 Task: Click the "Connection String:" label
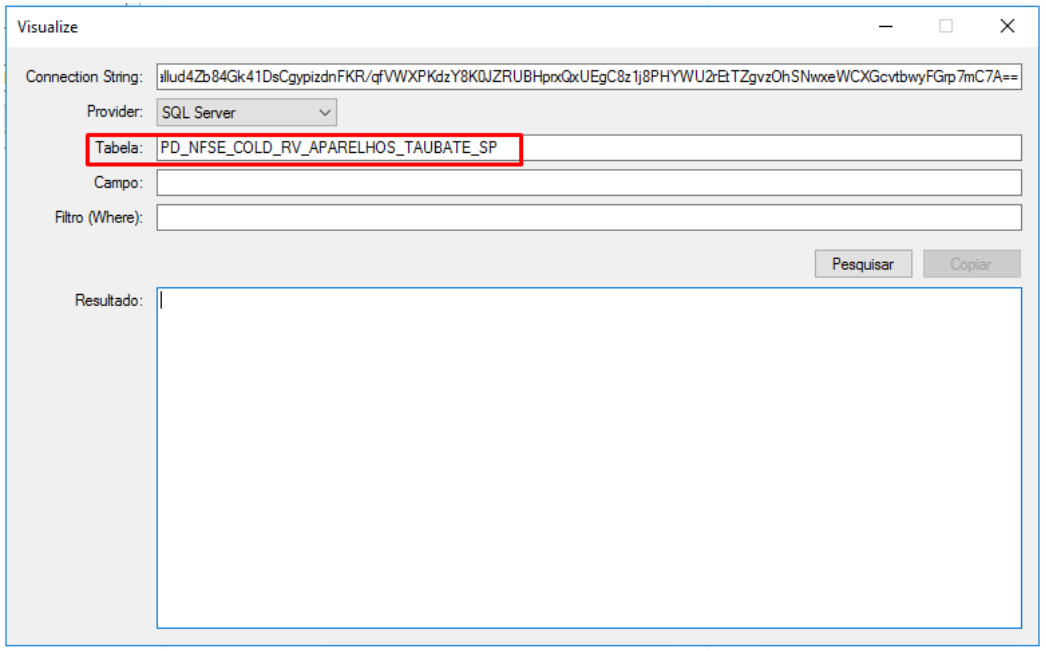(84, 77)
